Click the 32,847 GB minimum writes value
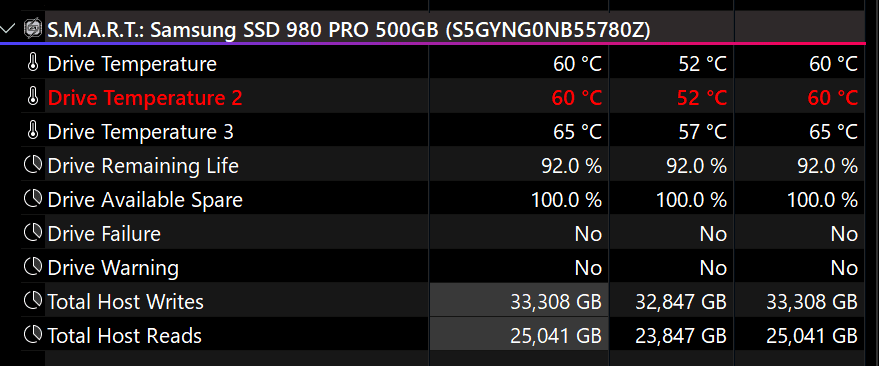Screen dimensions: 879x366 click(681, 302)
